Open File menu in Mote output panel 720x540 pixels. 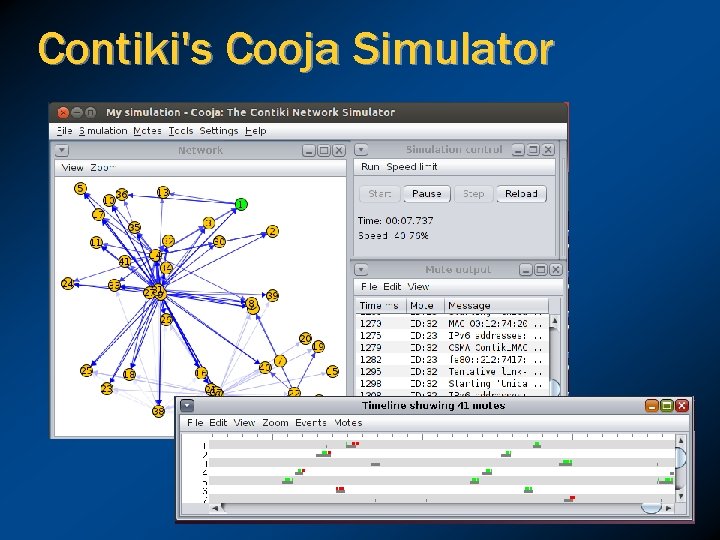369,287
